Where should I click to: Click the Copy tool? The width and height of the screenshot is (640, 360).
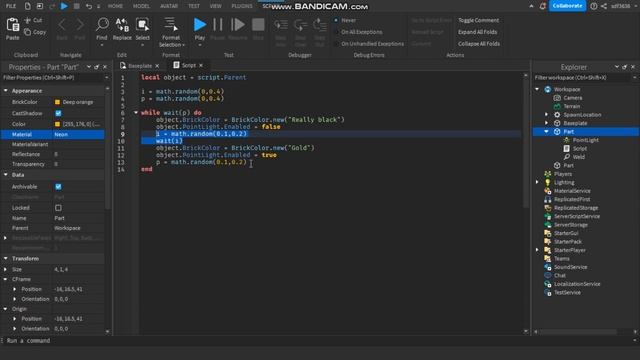coord(35,32)
